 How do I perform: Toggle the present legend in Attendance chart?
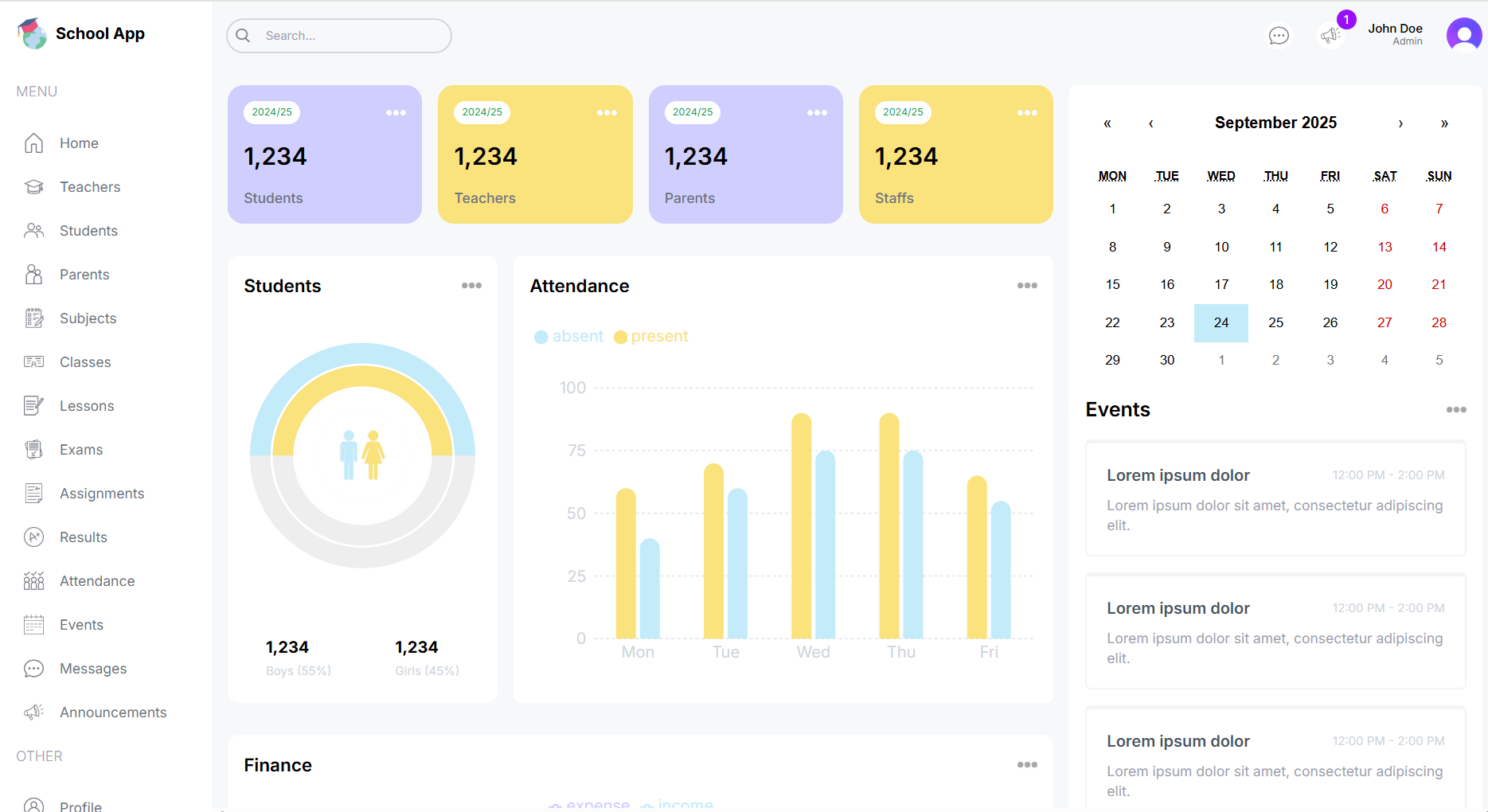651,337
